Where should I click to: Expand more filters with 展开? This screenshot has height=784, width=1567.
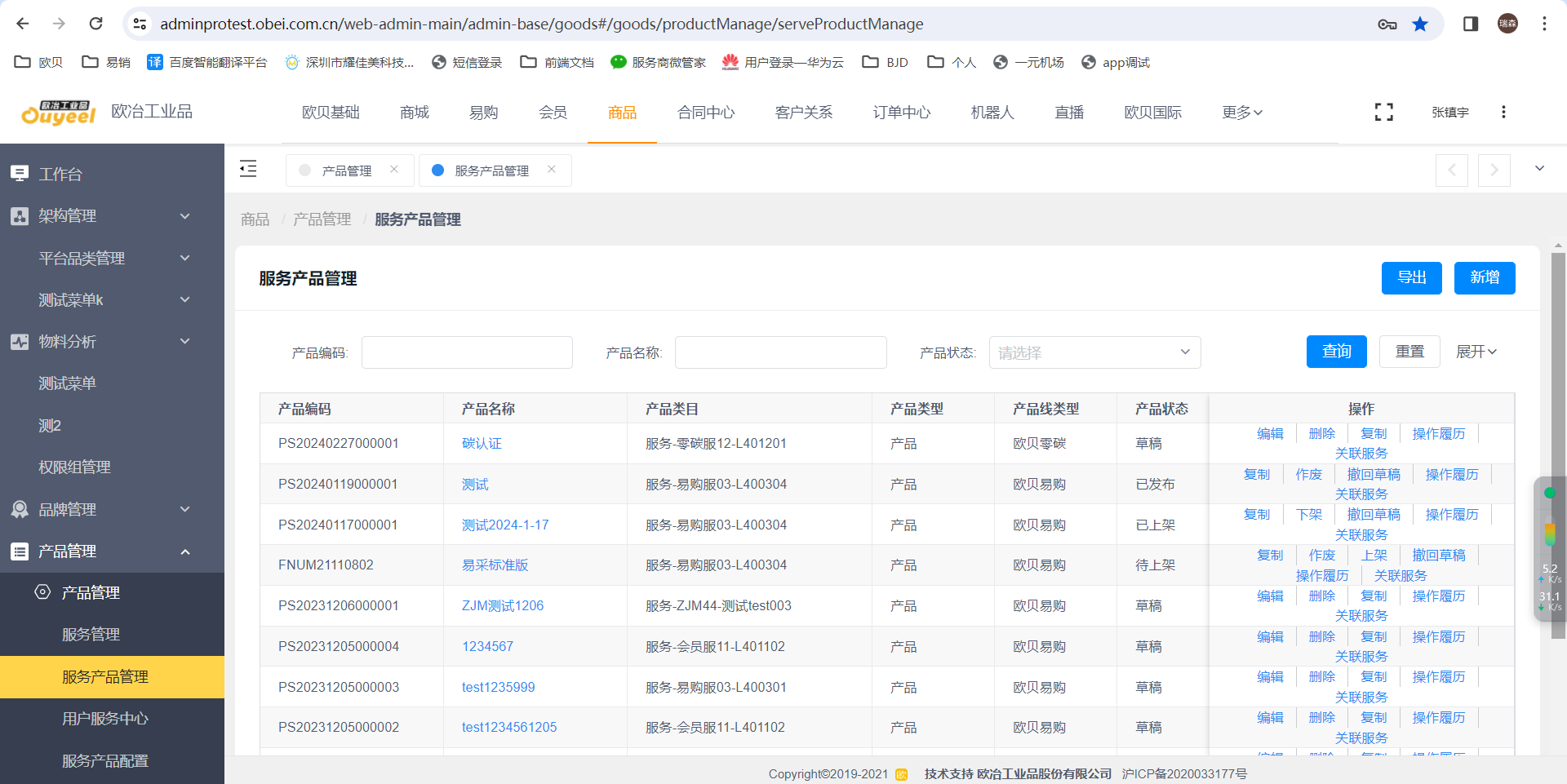pyautogui.click(x=1476, y=352)
